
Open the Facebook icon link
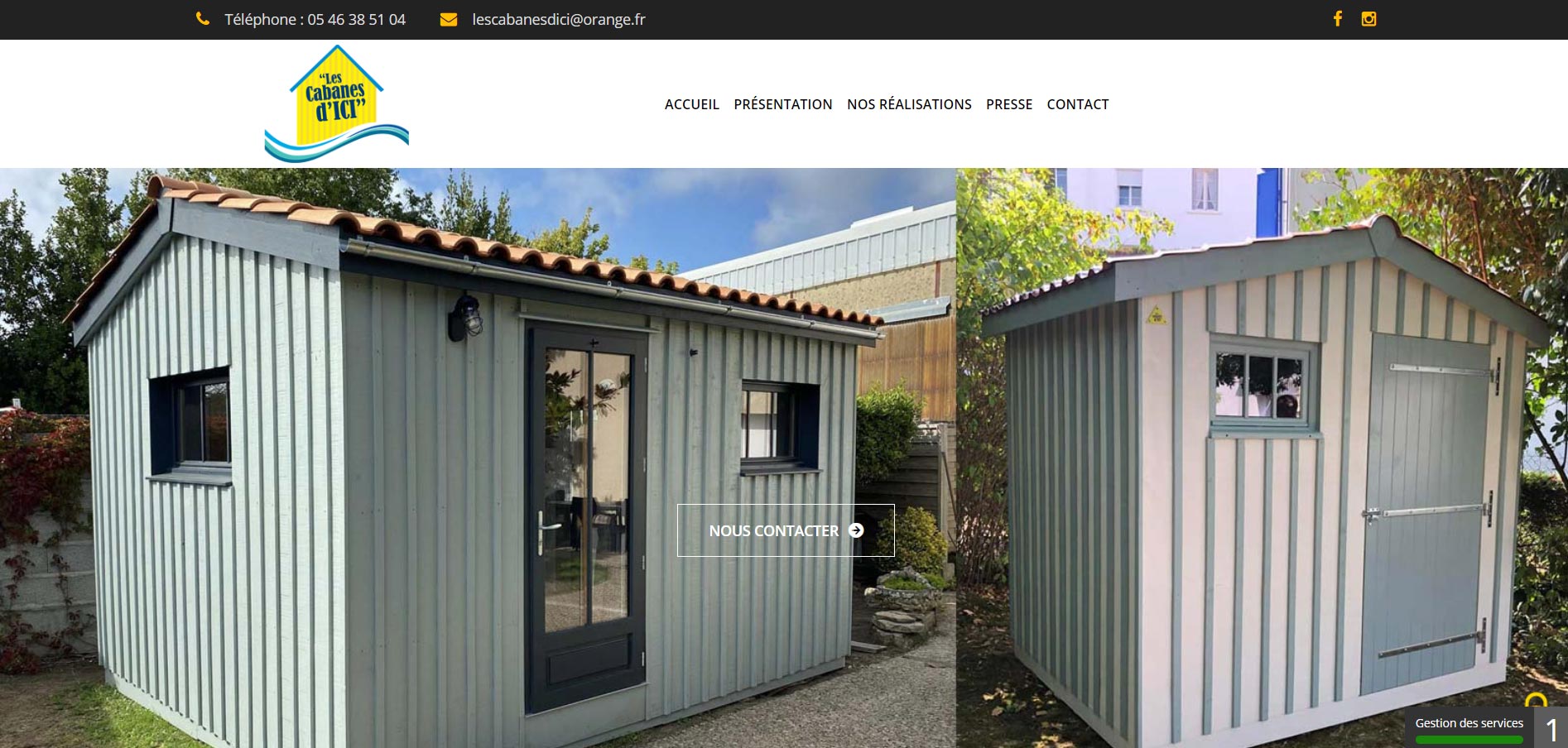point(1337,19)
